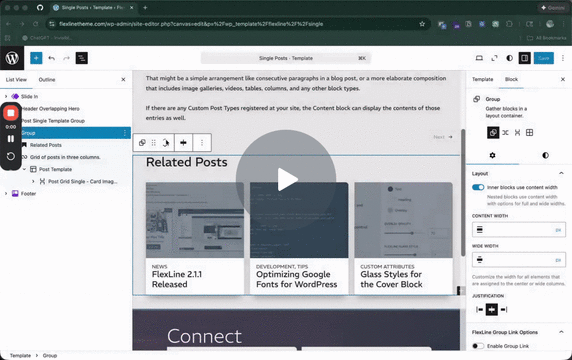
Task: Click the canvas vertical scrollbar
Action: pos(463,192)
